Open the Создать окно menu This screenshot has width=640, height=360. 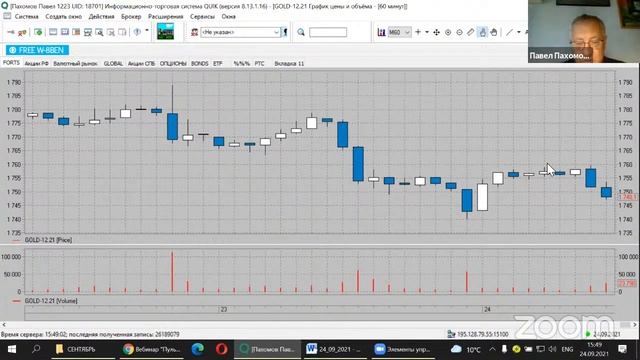tap(63, 17)
